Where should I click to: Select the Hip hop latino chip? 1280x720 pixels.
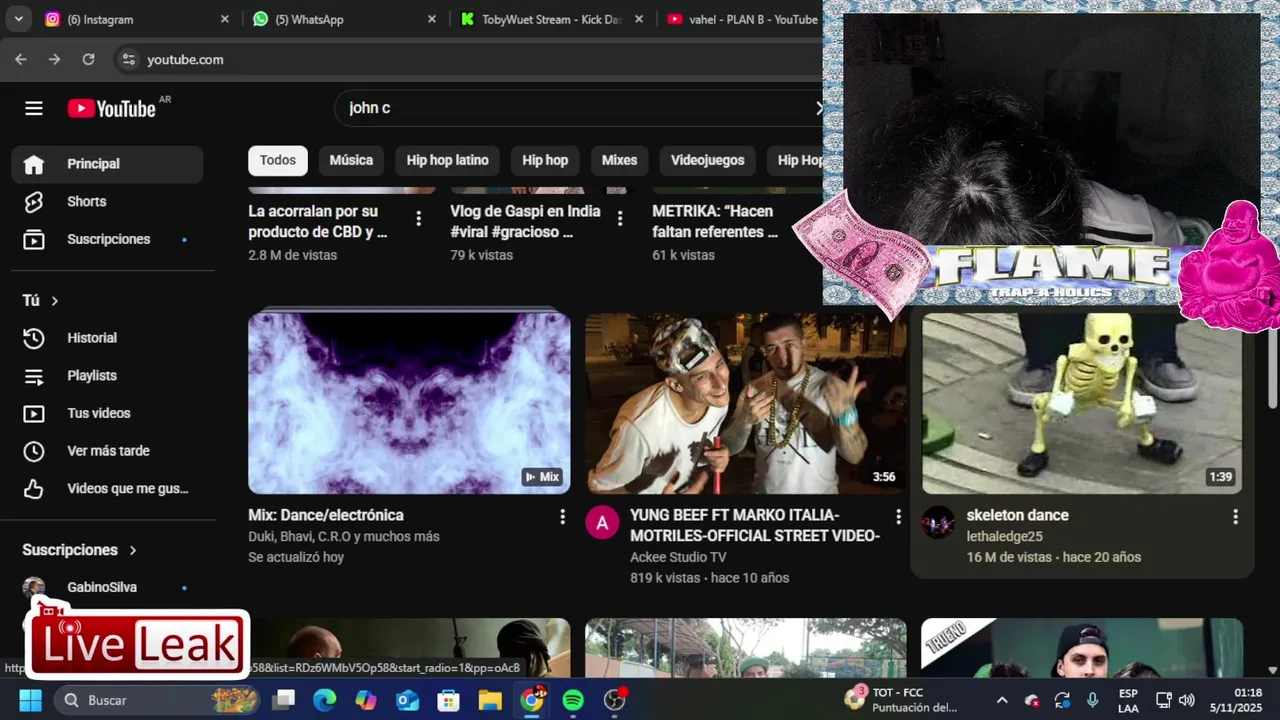pyautogui.click(x=447, y=160)
